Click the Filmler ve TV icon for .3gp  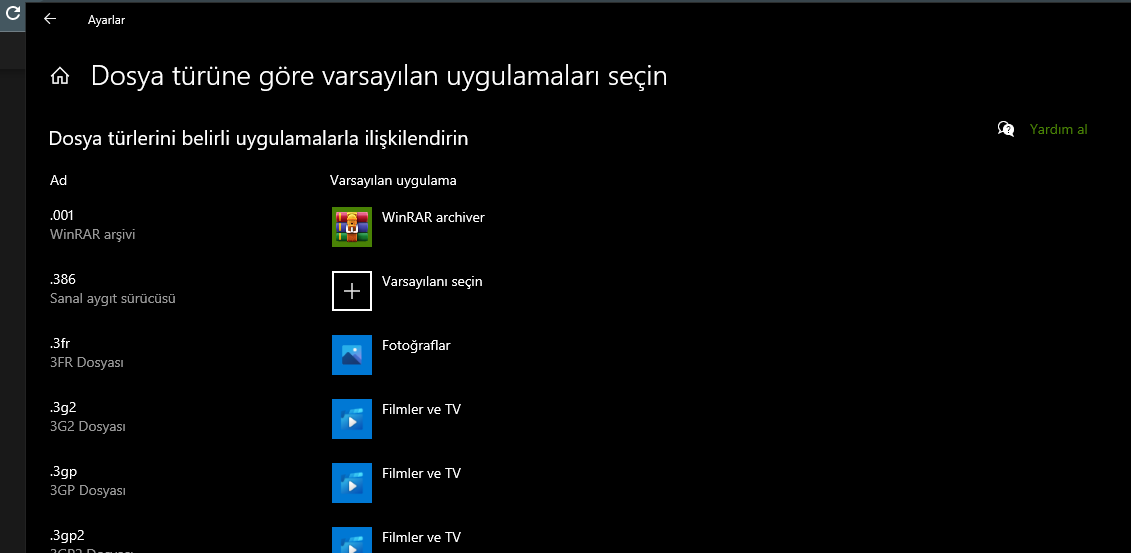click(352, 483)
